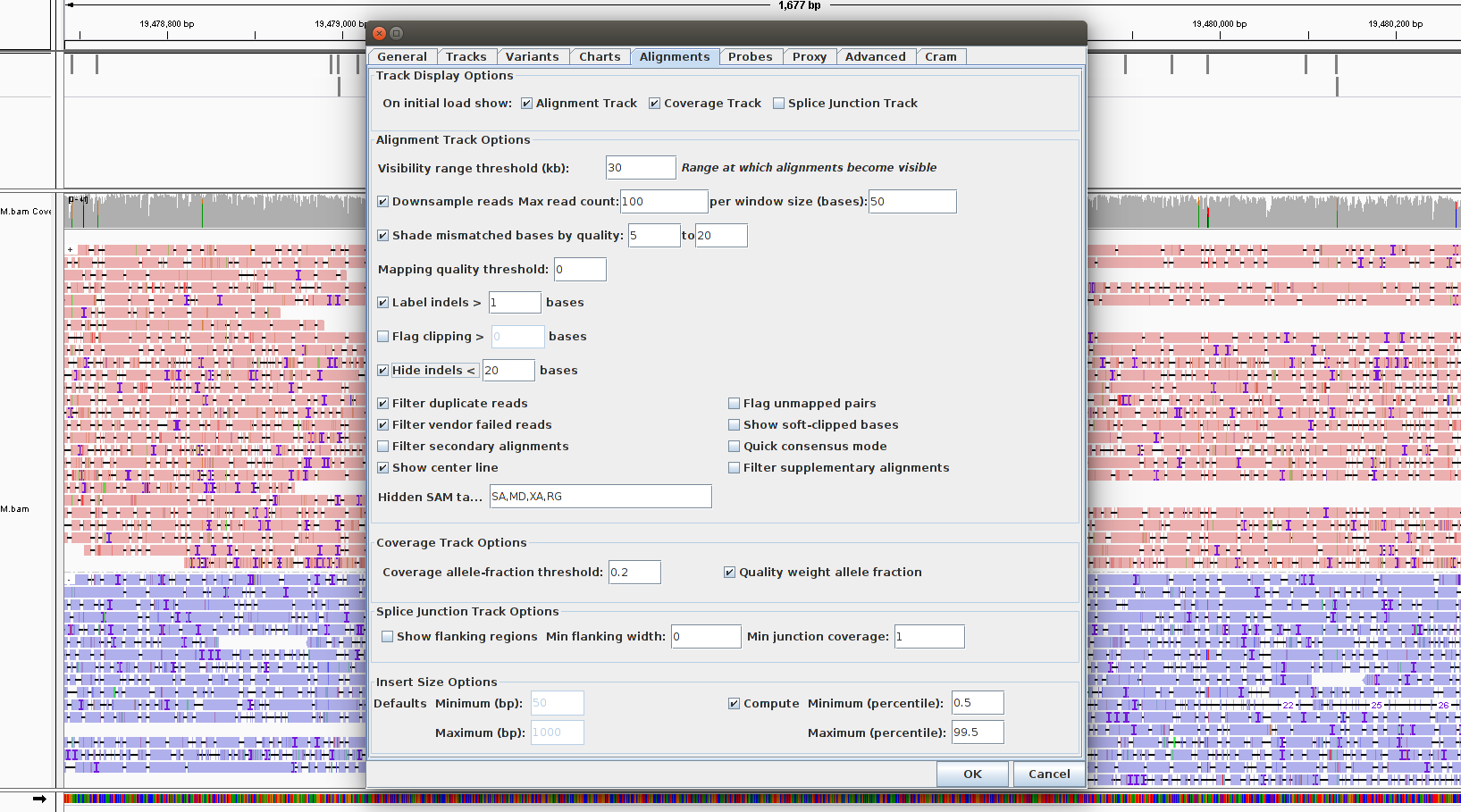The image size is (1461, 812).
Task: Click the red close icon on the dialog
Action: 379,33
